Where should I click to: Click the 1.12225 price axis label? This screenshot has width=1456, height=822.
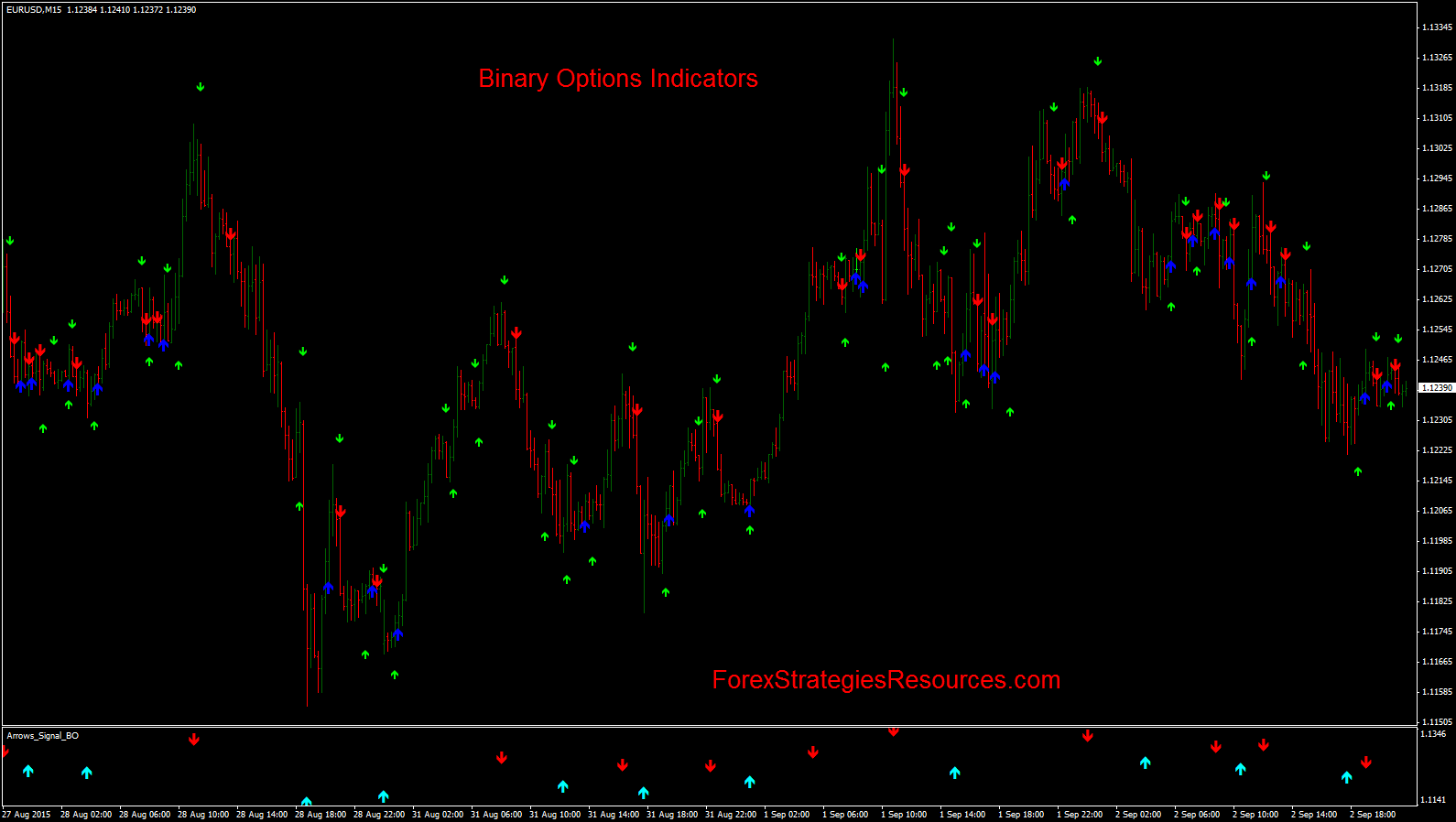pyautogui.click(x=1437, y=450)
